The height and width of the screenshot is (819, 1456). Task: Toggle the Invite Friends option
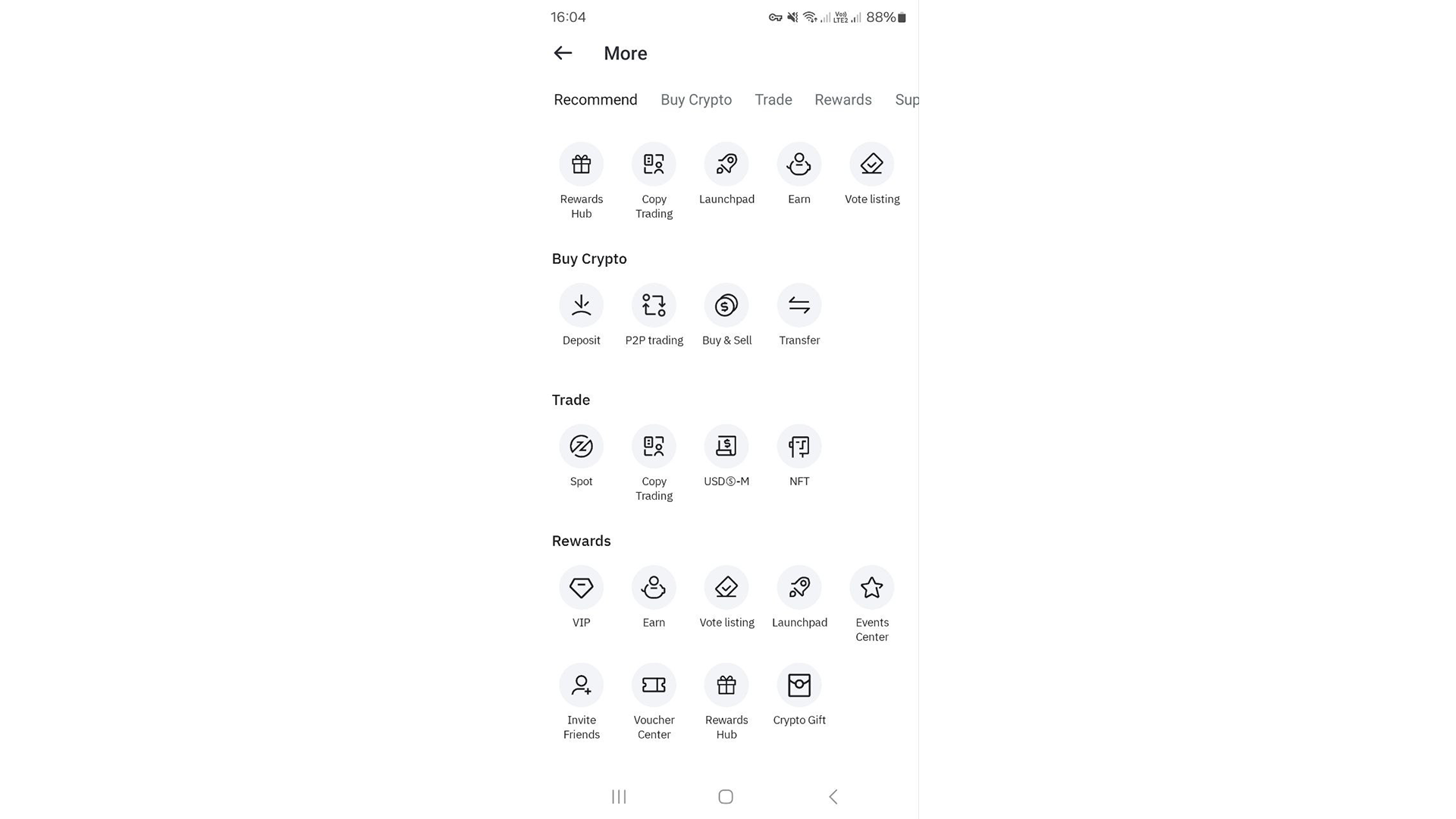click(581, 685)
